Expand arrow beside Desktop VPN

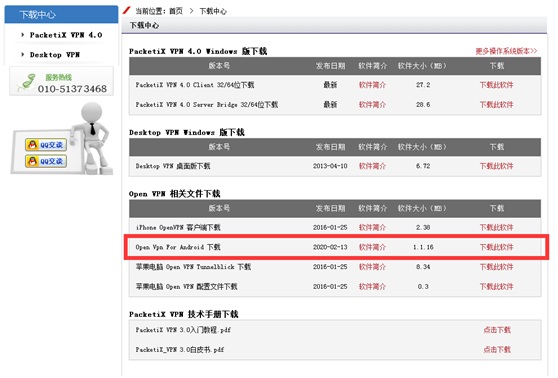[x=22, y=54]
